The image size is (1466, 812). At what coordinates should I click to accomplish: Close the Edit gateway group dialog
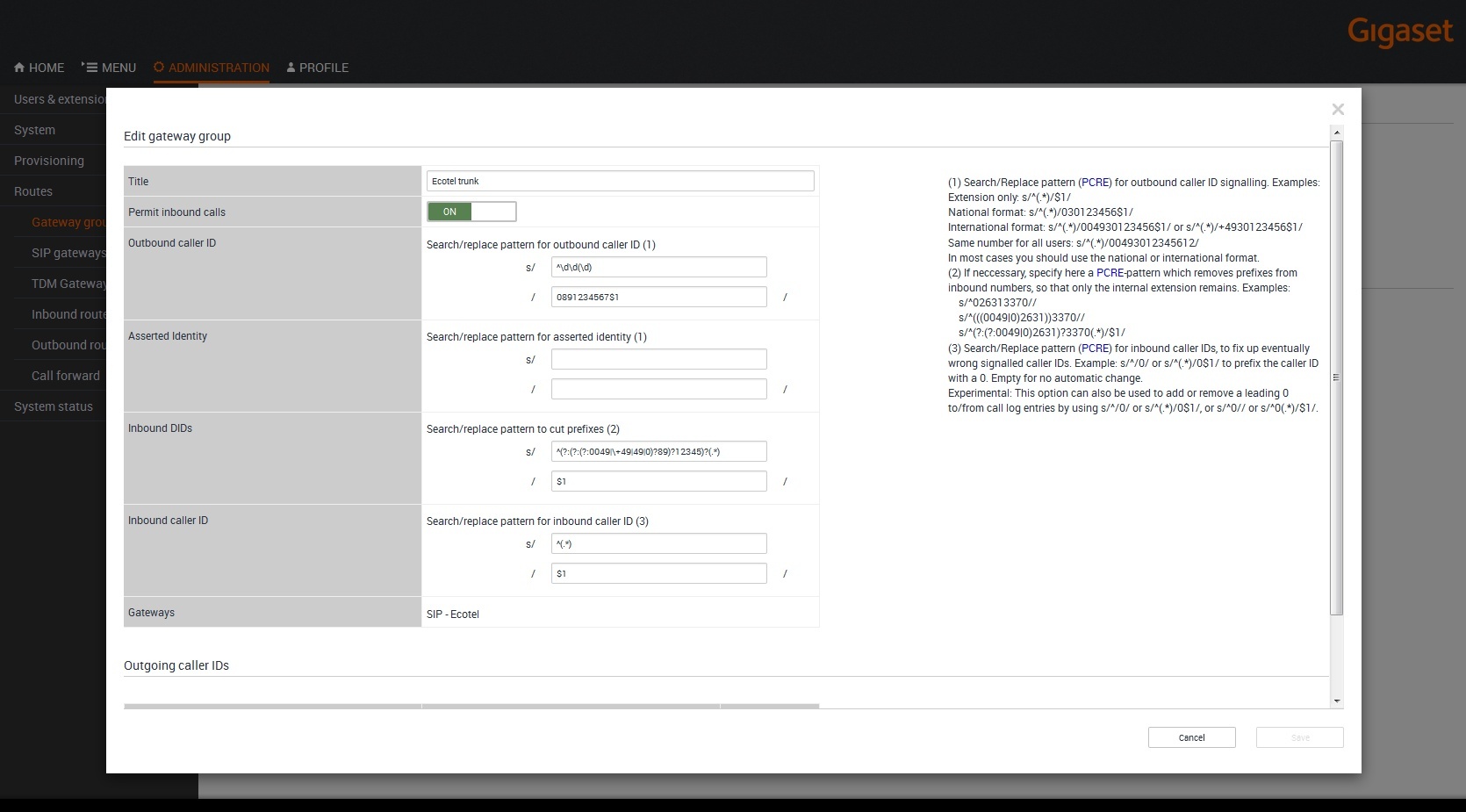tap(1338, 110)
